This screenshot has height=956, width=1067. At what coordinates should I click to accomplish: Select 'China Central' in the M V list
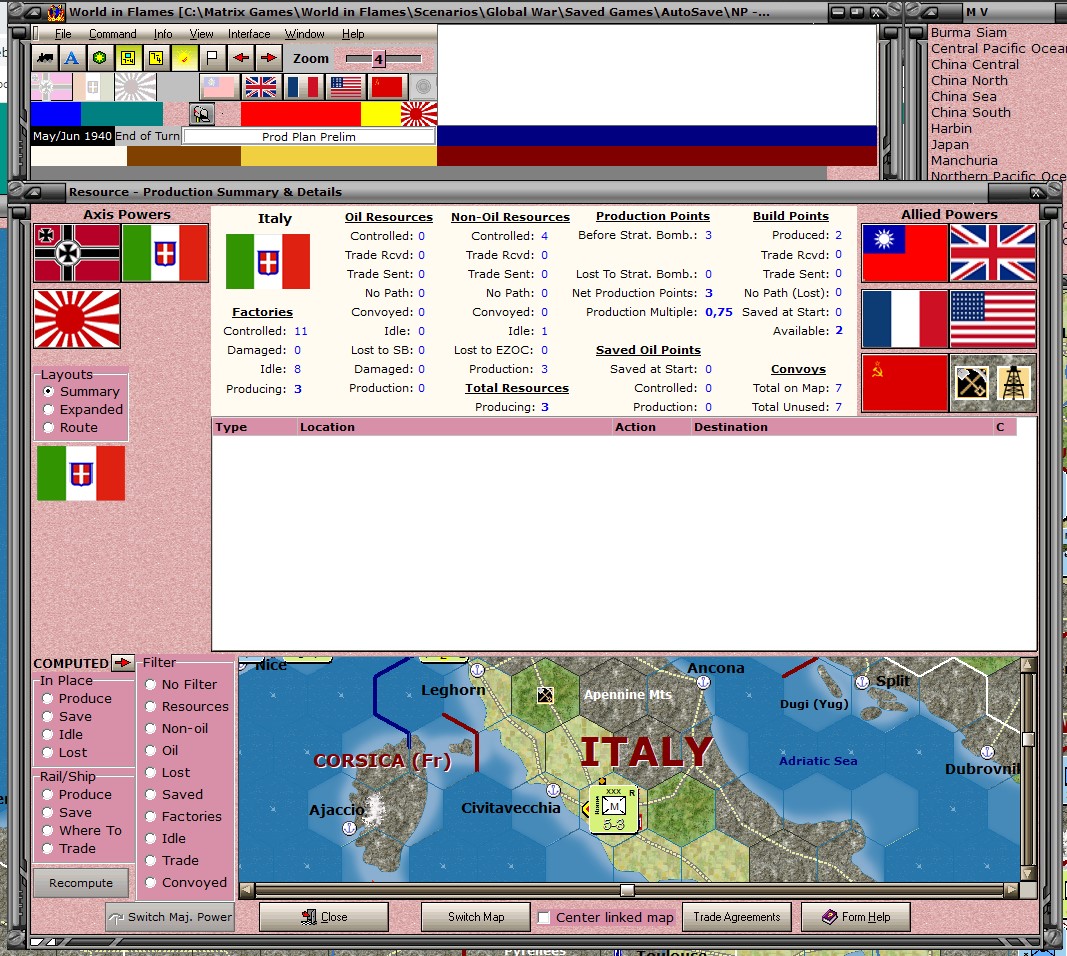point(974,65)
